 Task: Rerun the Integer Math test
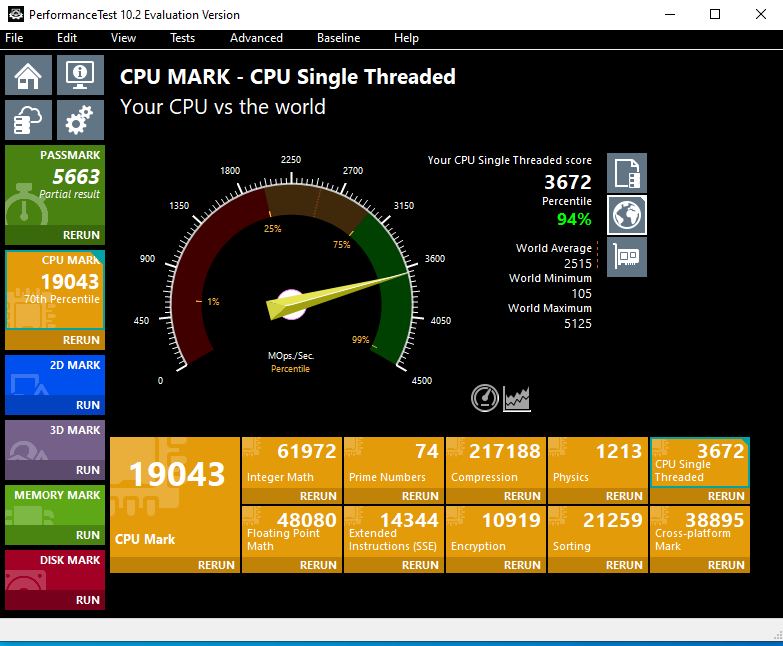click(x=292, y=496)
